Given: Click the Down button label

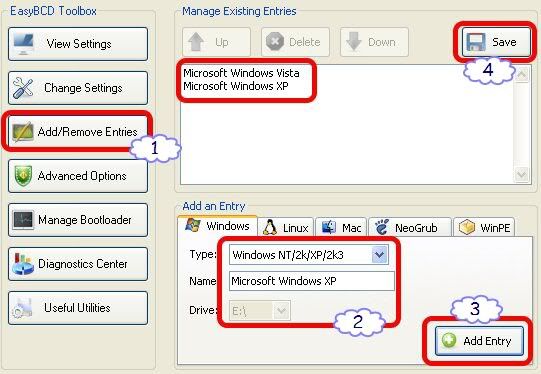Looking at the screenshot, I should 382,42.
